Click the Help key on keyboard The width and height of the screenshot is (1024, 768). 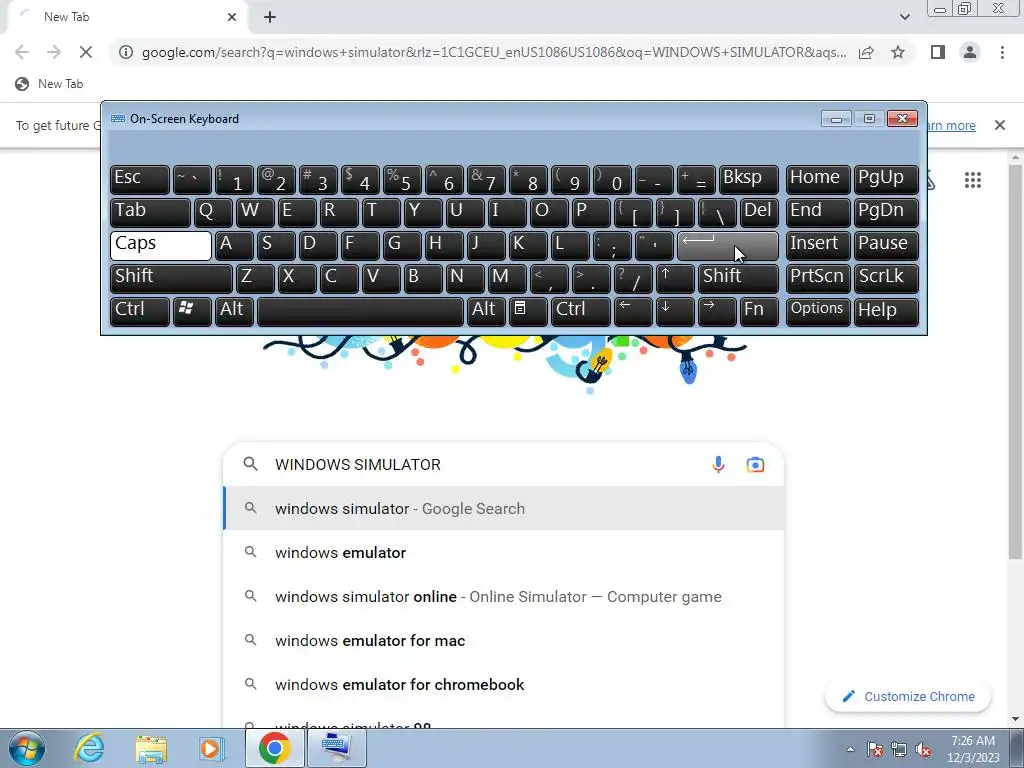click(886, 311)
